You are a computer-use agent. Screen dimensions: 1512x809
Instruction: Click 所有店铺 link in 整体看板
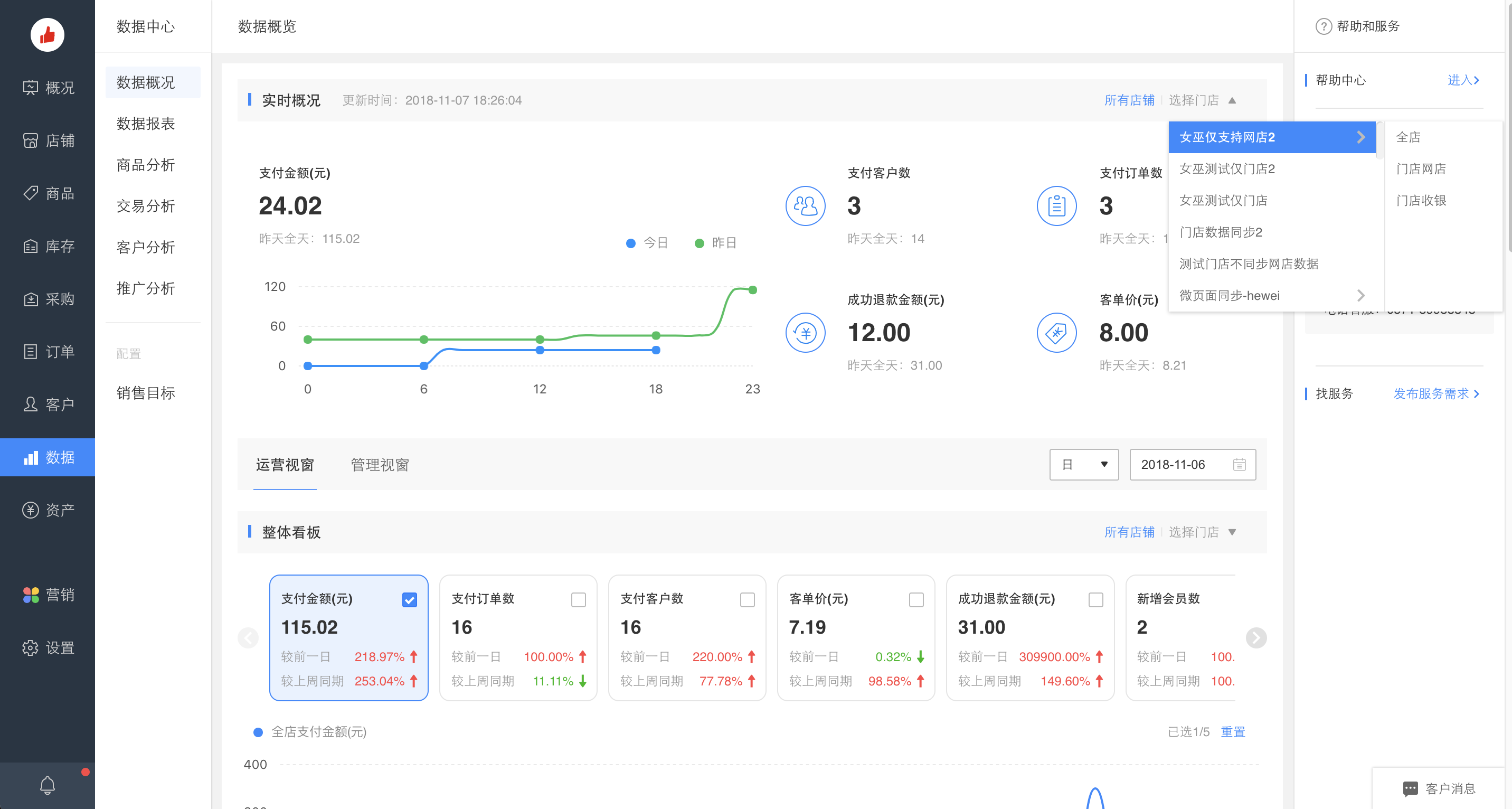point(1129,532)
